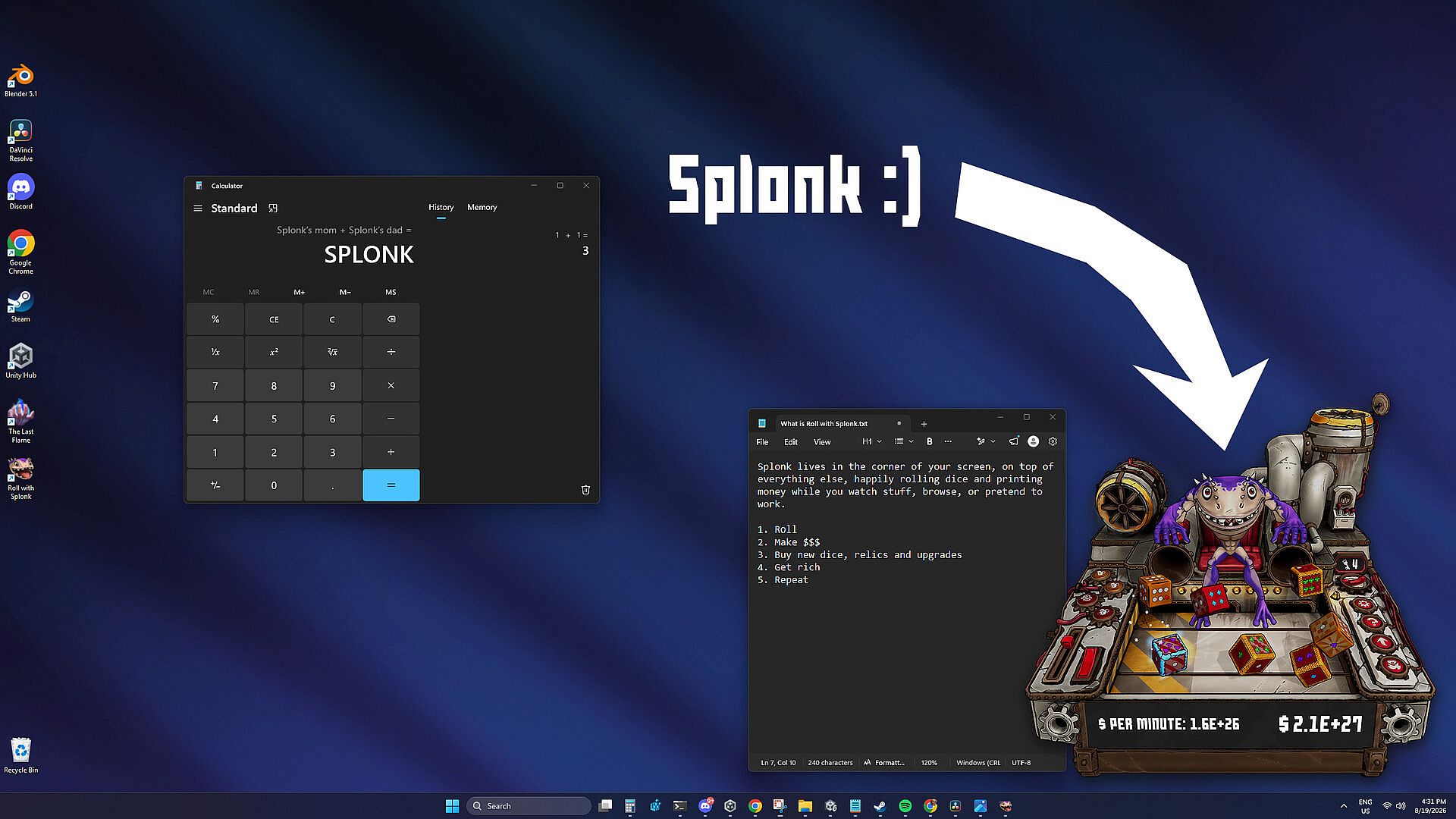Image resolution: width=1456 pixels, height=819 pixels.
Task: Click the $ per minute readout in Splonk
Action: coord(1169,724)
